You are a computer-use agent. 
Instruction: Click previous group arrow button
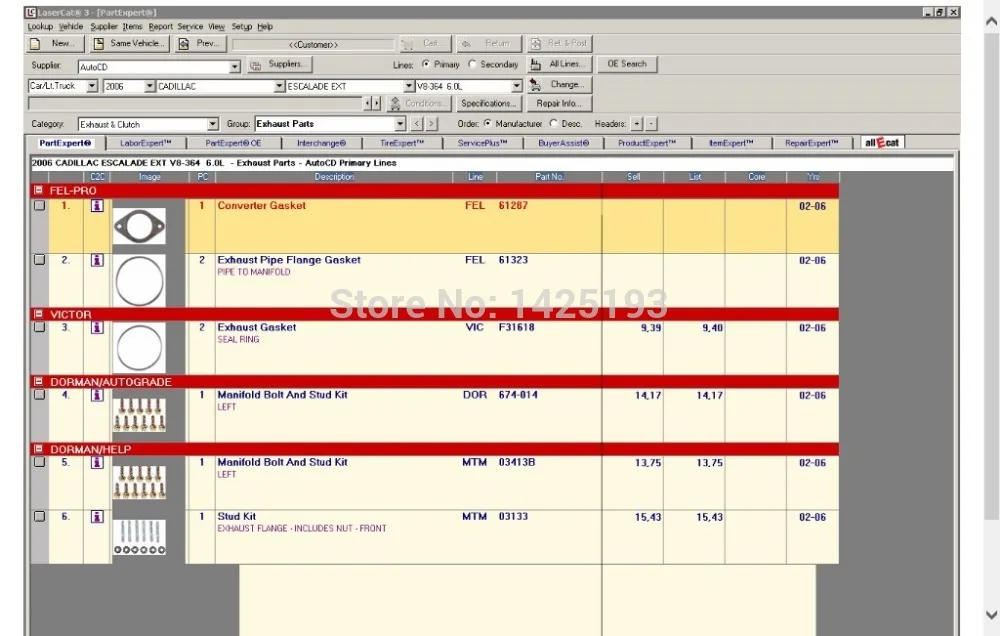point(417,124)
